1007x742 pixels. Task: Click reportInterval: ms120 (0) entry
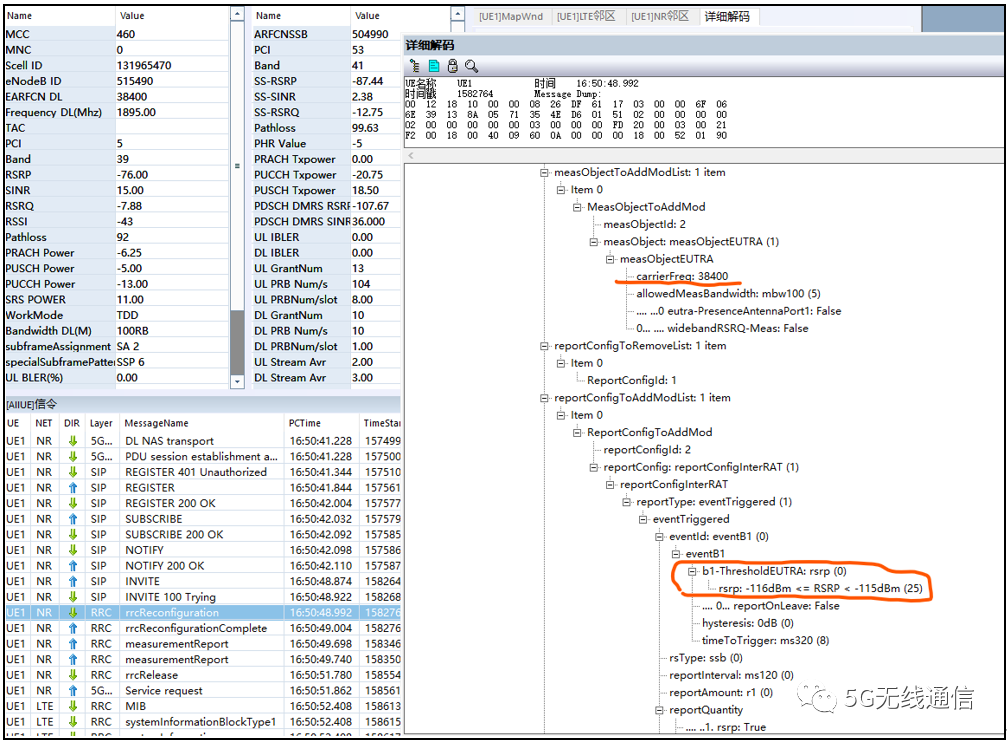[x=731, y=675]
